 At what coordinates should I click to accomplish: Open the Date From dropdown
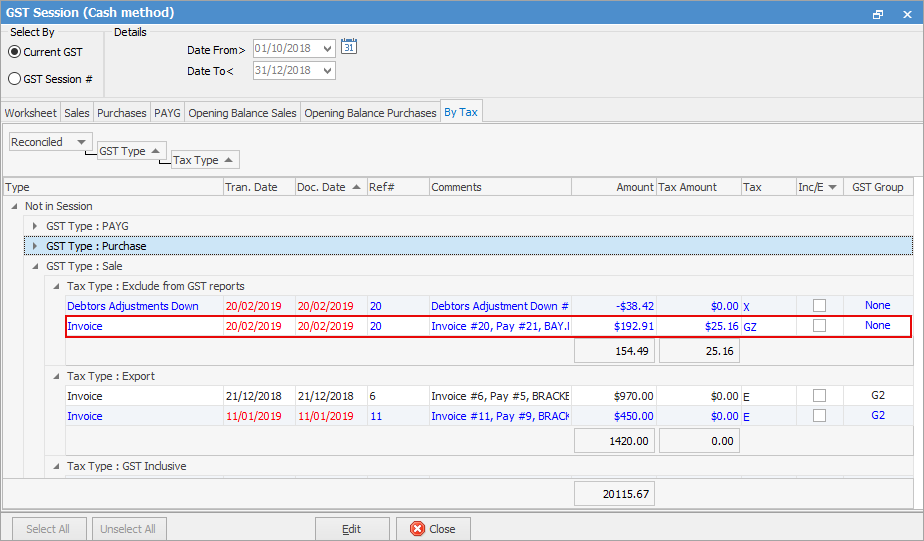328,48
